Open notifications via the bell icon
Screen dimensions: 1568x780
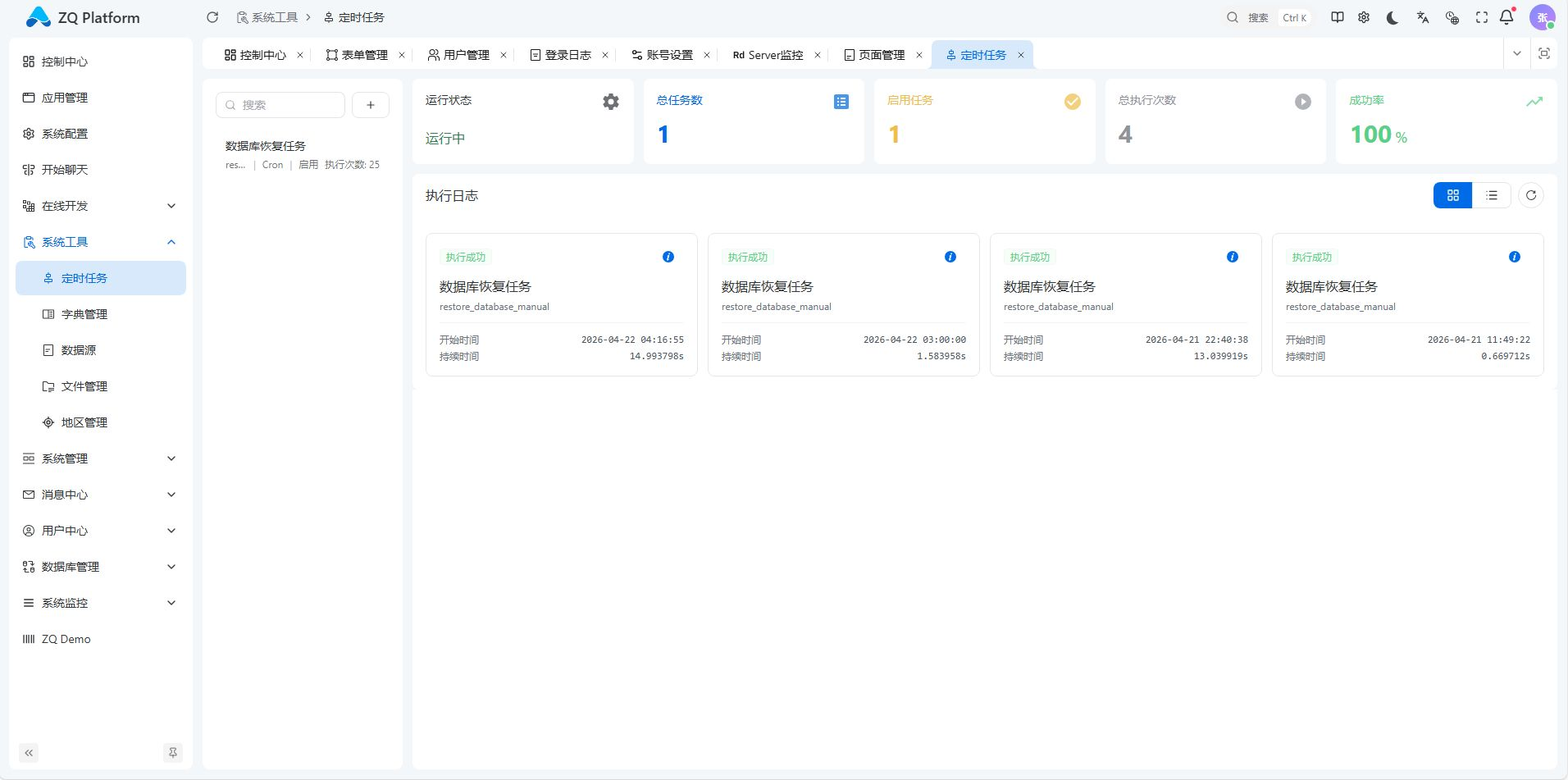(1507, 17)
